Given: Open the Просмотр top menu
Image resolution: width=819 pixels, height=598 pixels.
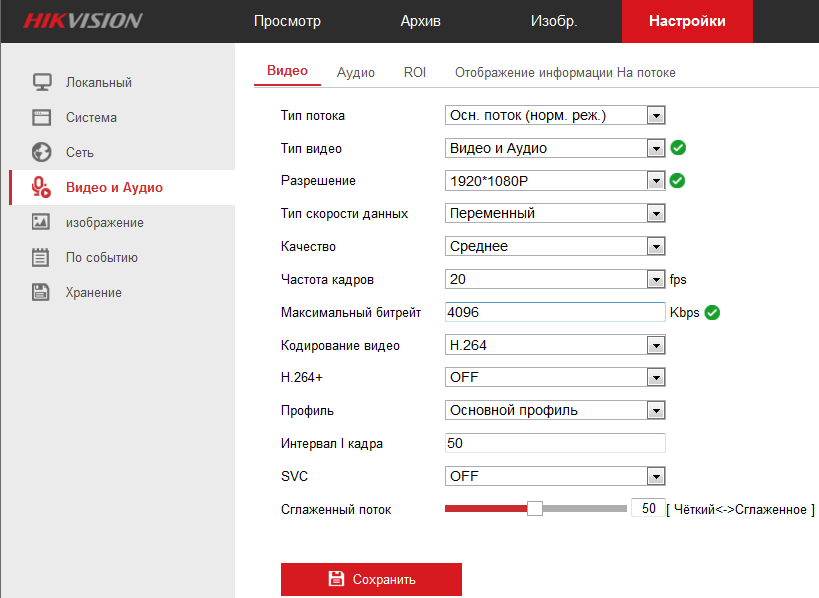Looking at the screenshot, I should click(287, 21).
